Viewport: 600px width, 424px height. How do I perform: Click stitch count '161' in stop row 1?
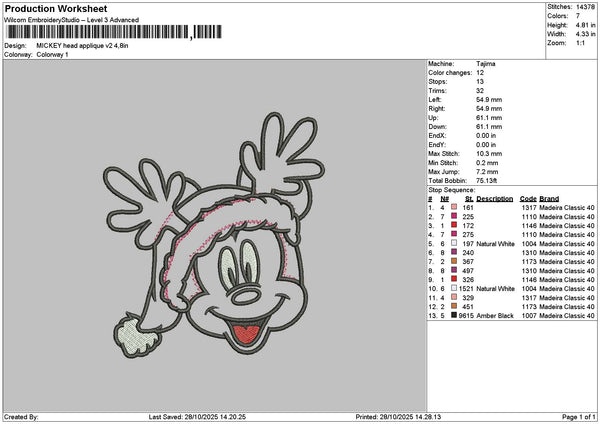click(x=468, y=208)
